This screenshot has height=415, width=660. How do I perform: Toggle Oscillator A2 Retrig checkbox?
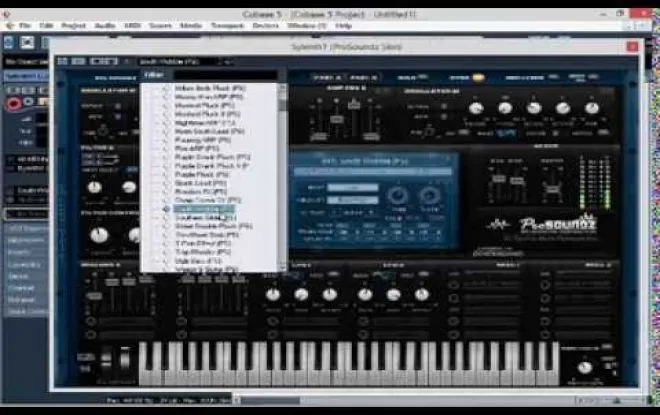[x=443, y=117]
